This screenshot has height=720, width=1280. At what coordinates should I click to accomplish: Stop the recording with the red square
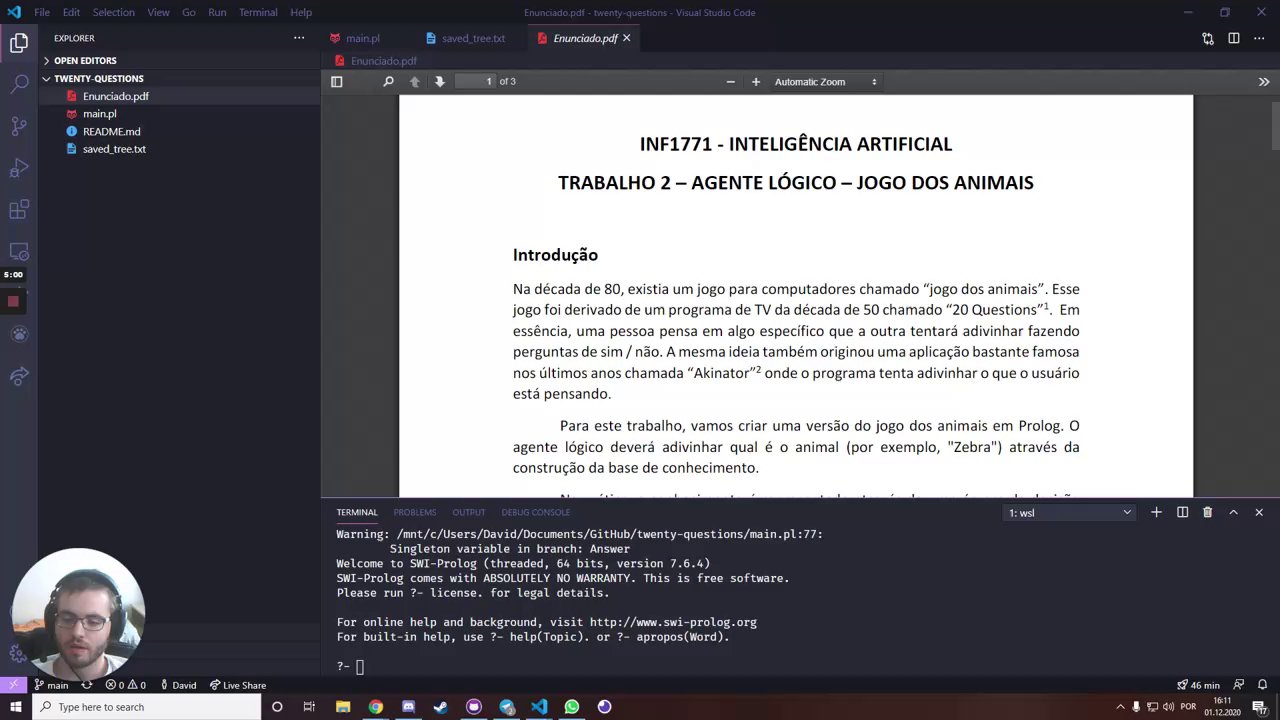13,301
